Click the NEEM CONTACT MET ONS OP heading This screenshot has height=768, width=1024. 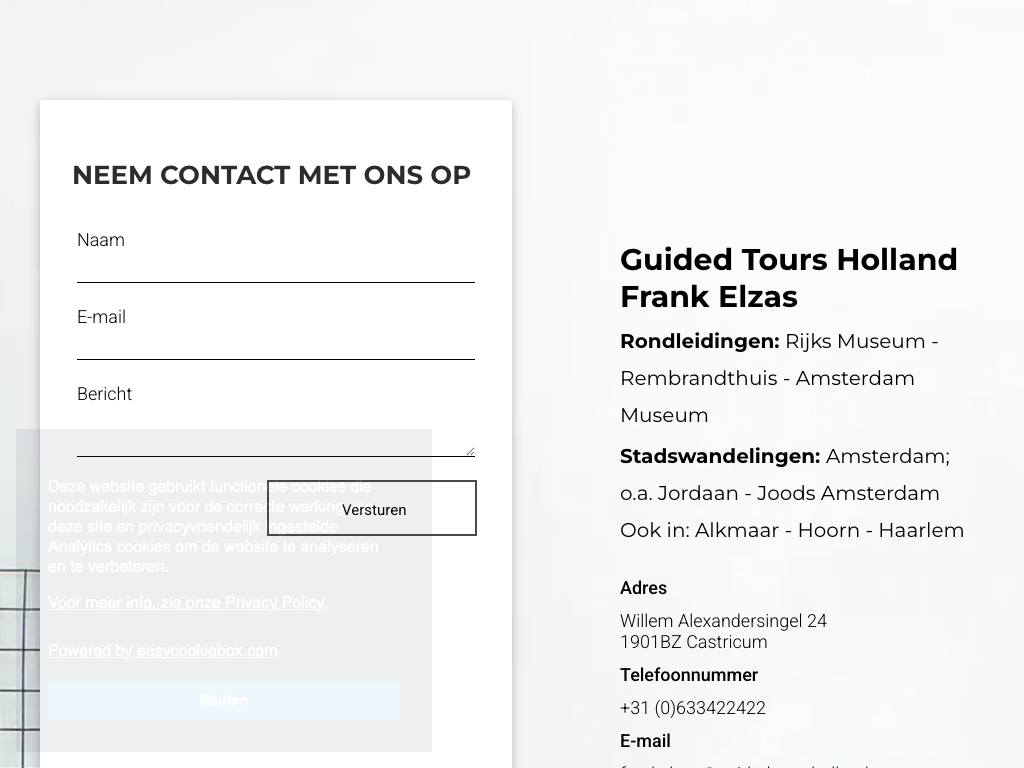click(x=271, y=175)
